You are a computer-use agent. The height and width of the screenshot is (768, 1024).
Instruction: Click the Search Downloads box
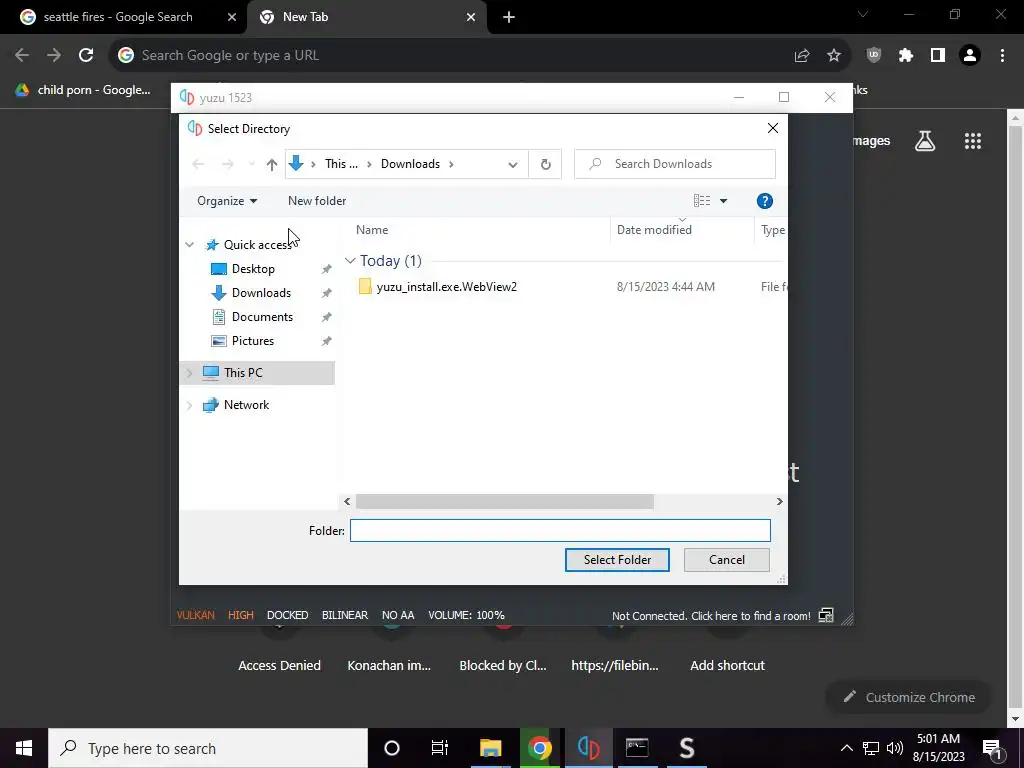675,164
